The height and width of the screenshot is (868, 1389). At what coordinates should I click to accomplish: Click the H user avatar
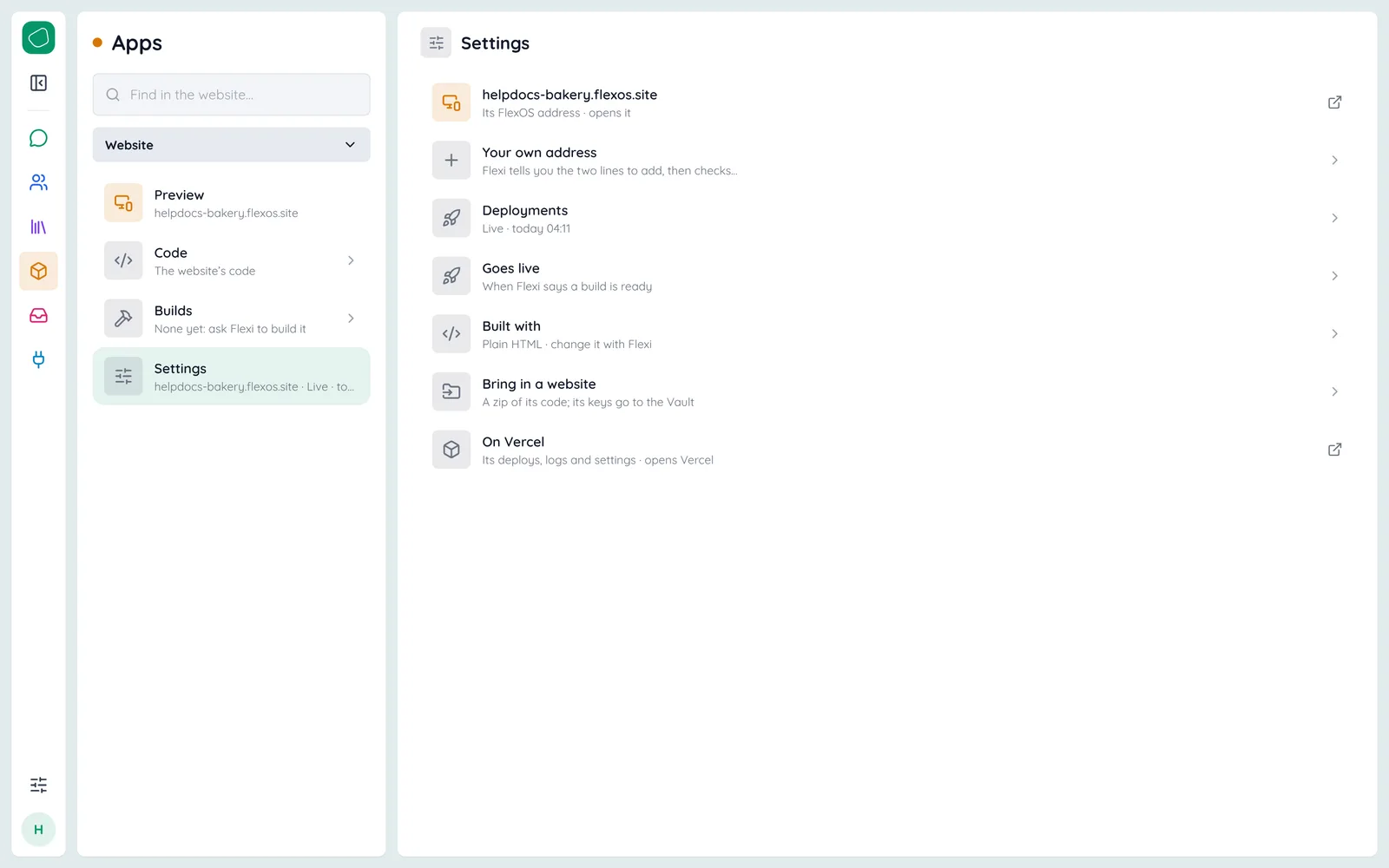(x=38, y=829)
